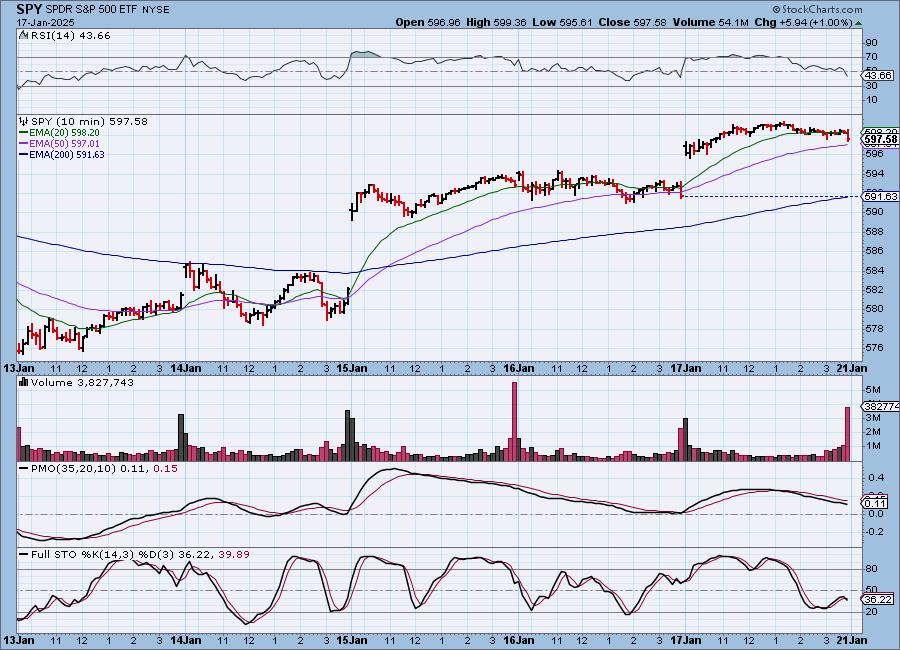This screenshot has width=900, height=650.
Task: Click the green up-arrow beside Chg value
Action: (858, 24)
